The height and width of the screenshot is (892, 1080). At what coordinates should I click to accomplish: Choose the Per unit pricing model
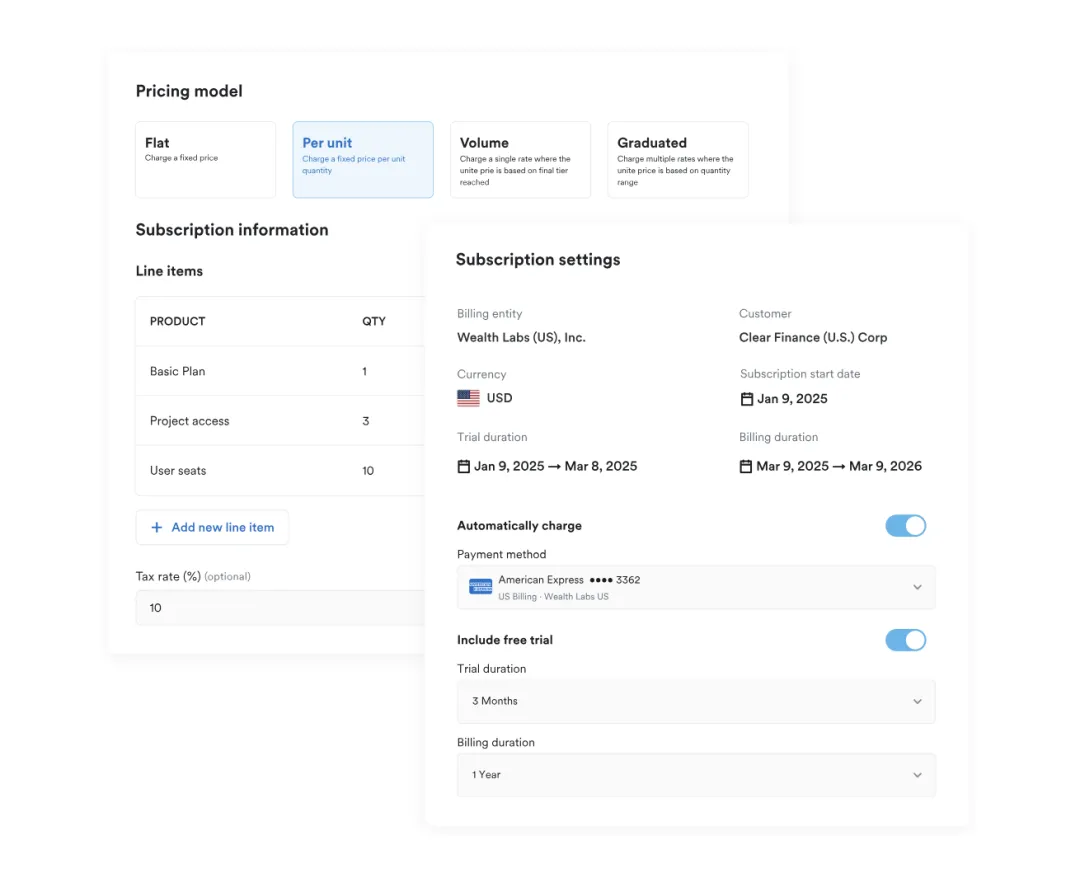coord(363,160)
